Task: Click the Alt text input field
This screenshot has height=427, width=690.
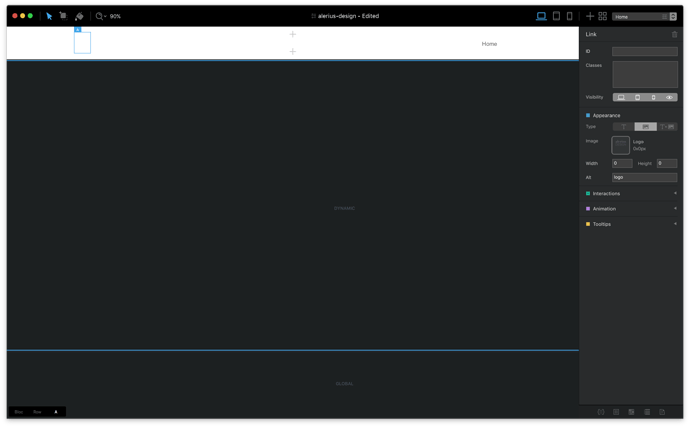Action: pos(644,177)
